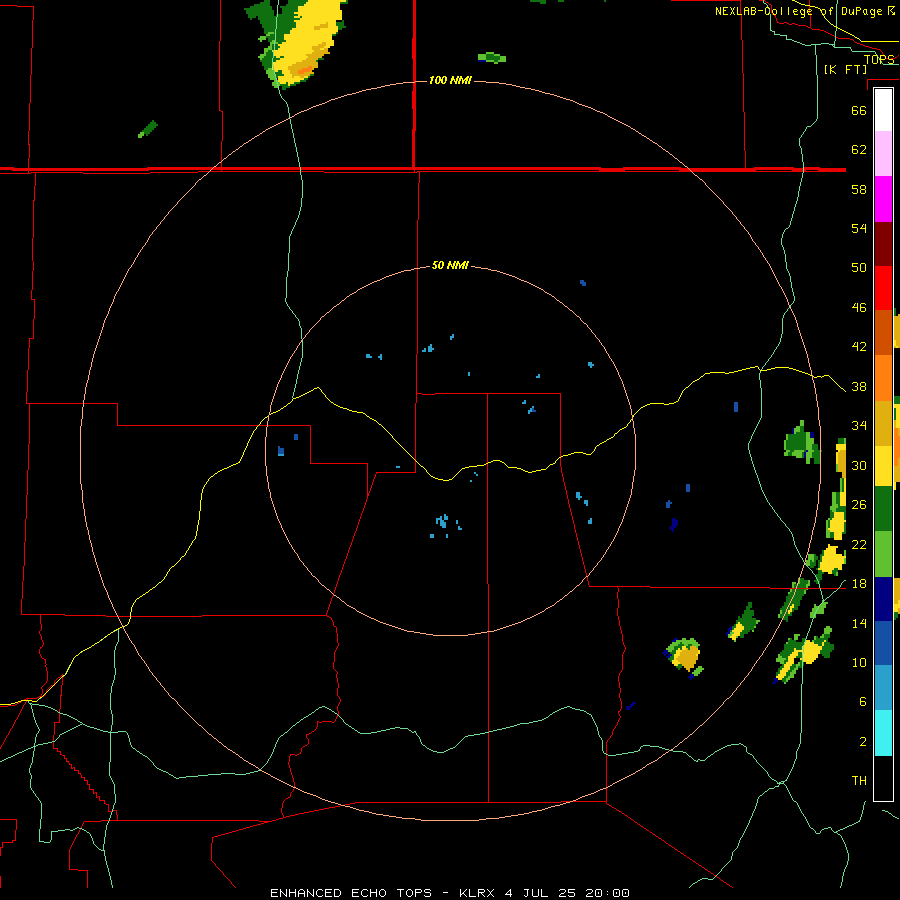Click legend value 6
Viewport: 900px width, 900px height.
coord(862,702)
